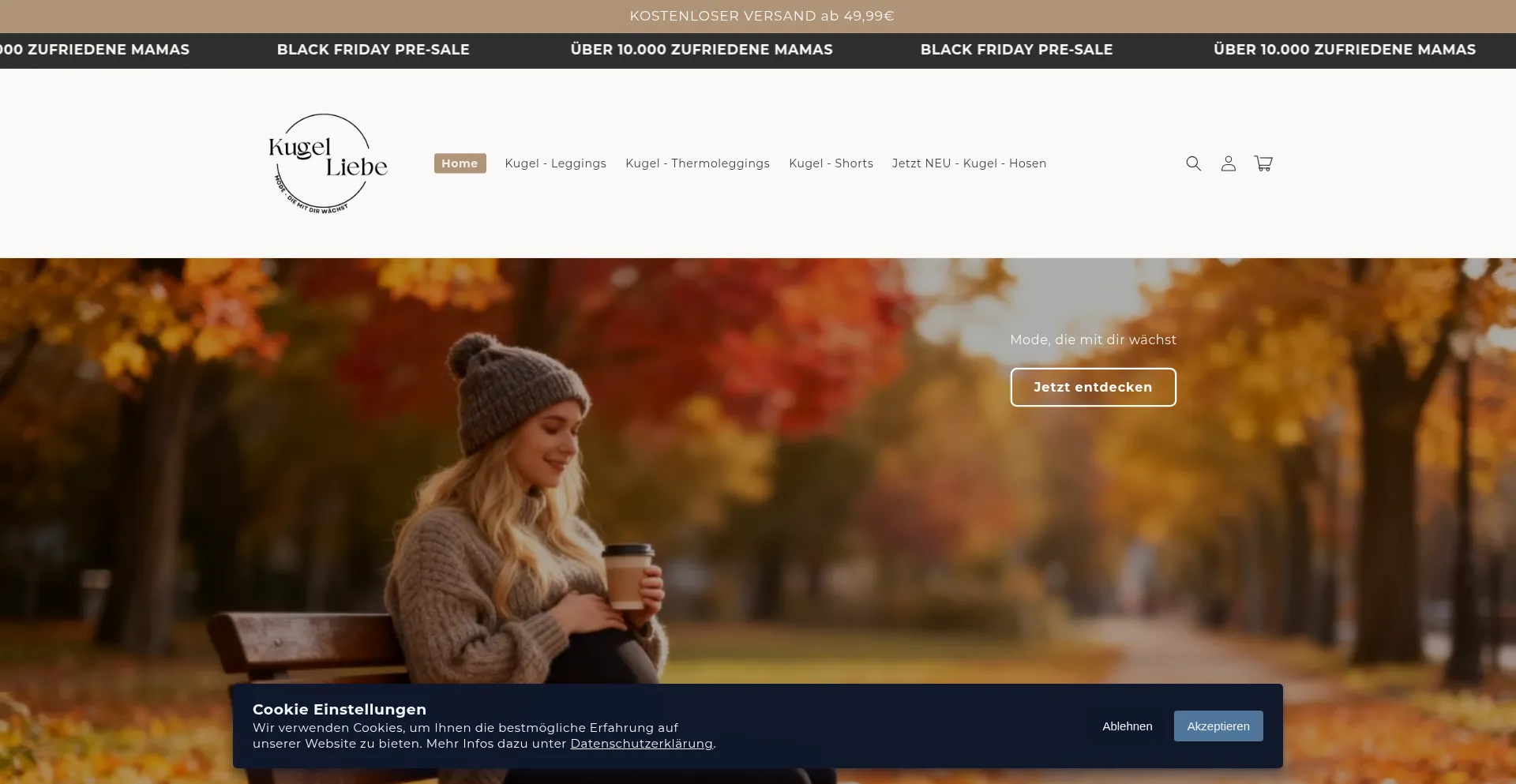Click the Kostenloser Versand announcement bar
This screenshot has height=784, width=1516.
point(761,16)
